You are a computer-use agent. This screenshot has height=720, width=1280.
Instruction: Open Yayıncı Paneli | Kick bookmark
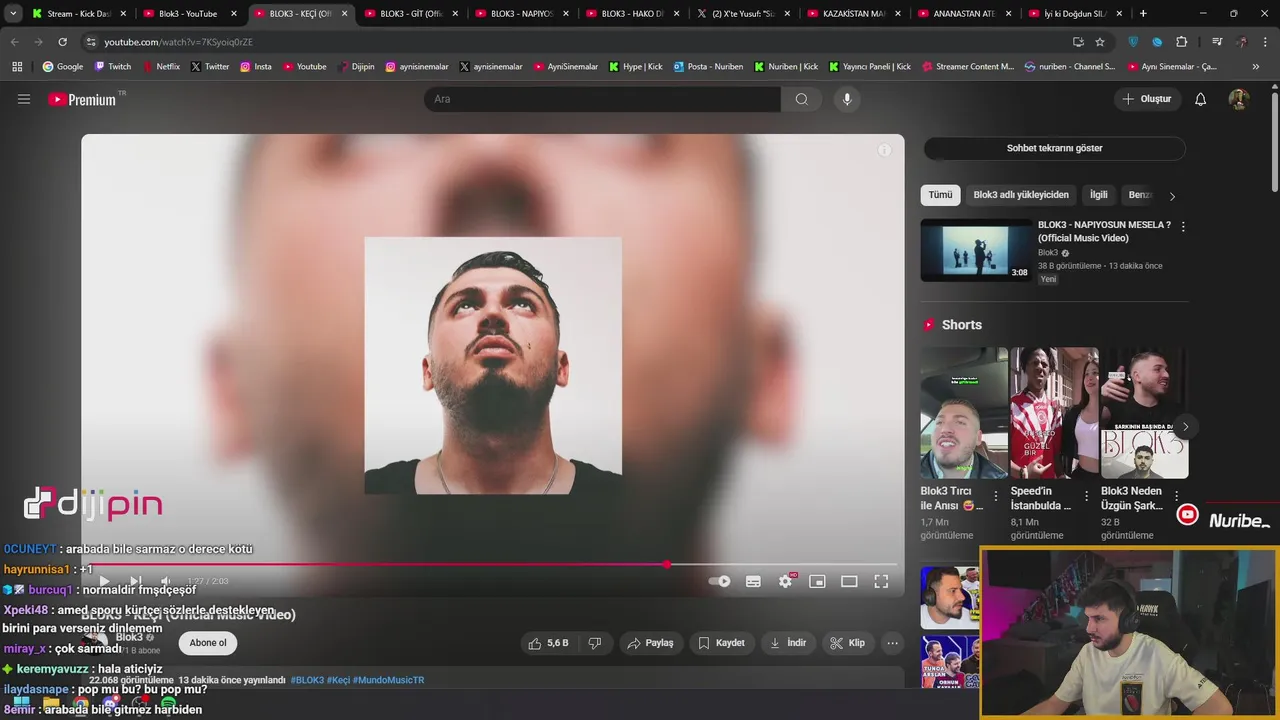click(x=870, y=67)
